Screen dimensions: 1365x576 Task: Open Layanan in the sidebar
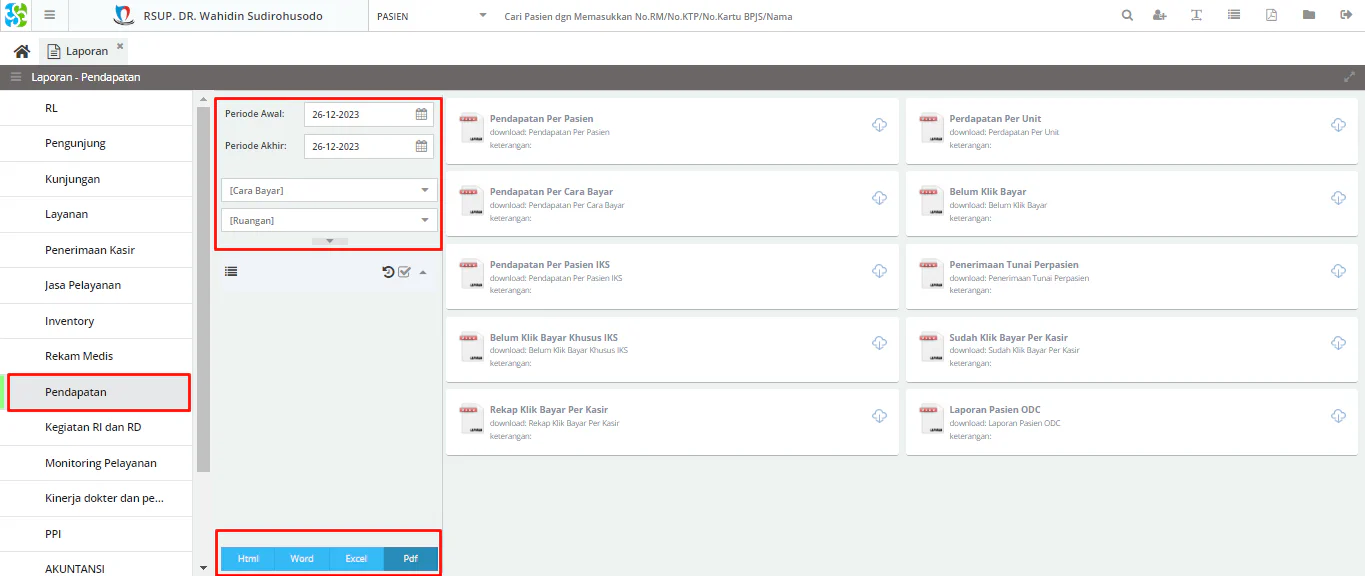click(x=95, y=215)
